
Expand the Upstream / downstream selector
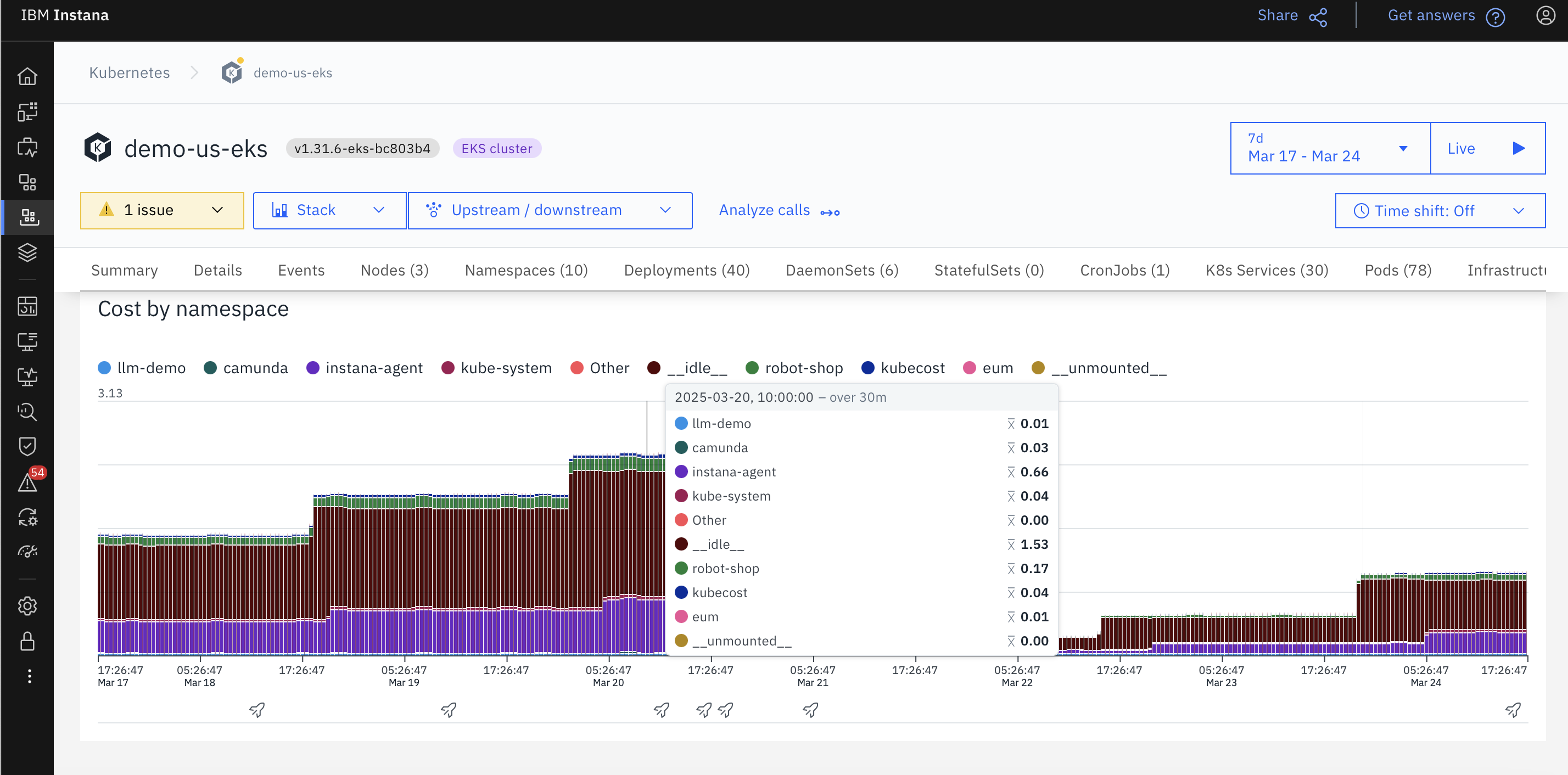coord(550,210)
